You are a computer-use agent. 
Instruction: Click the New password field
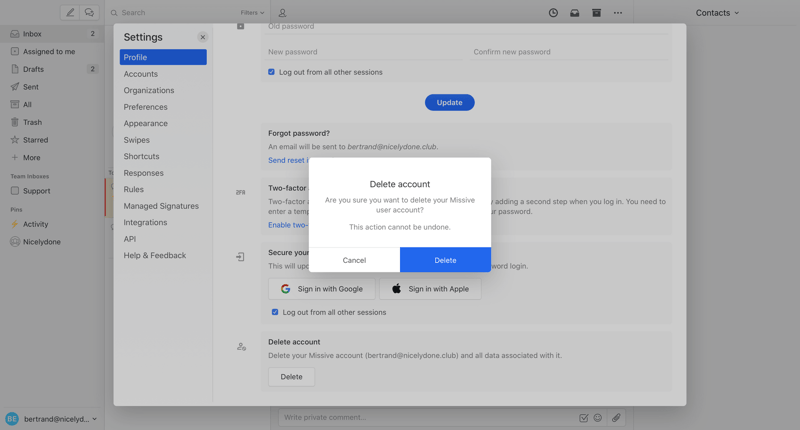(x=364, y=52)
